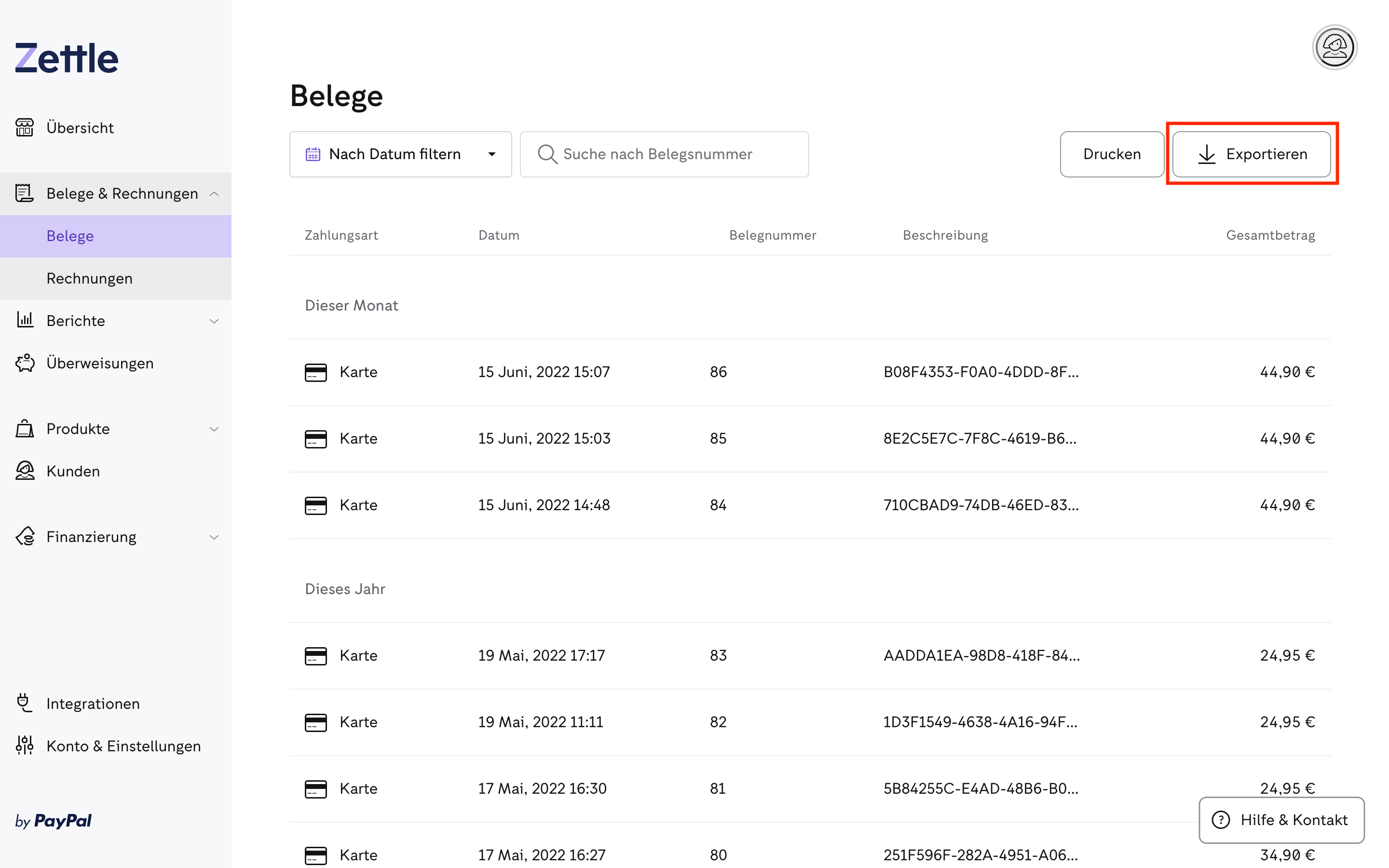
Task: Click the Kunden customer icon
Action: click(x=24, y=471)
